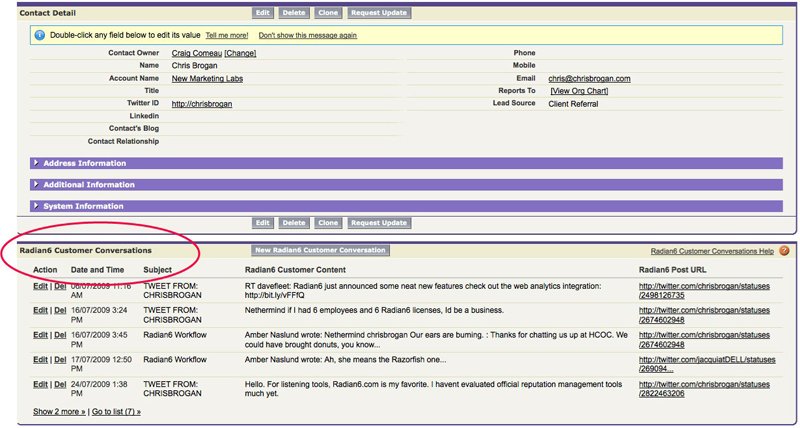Click the Show 2 more link
The height and width of the screenshot is (428, 800).
tap(59, 411)
